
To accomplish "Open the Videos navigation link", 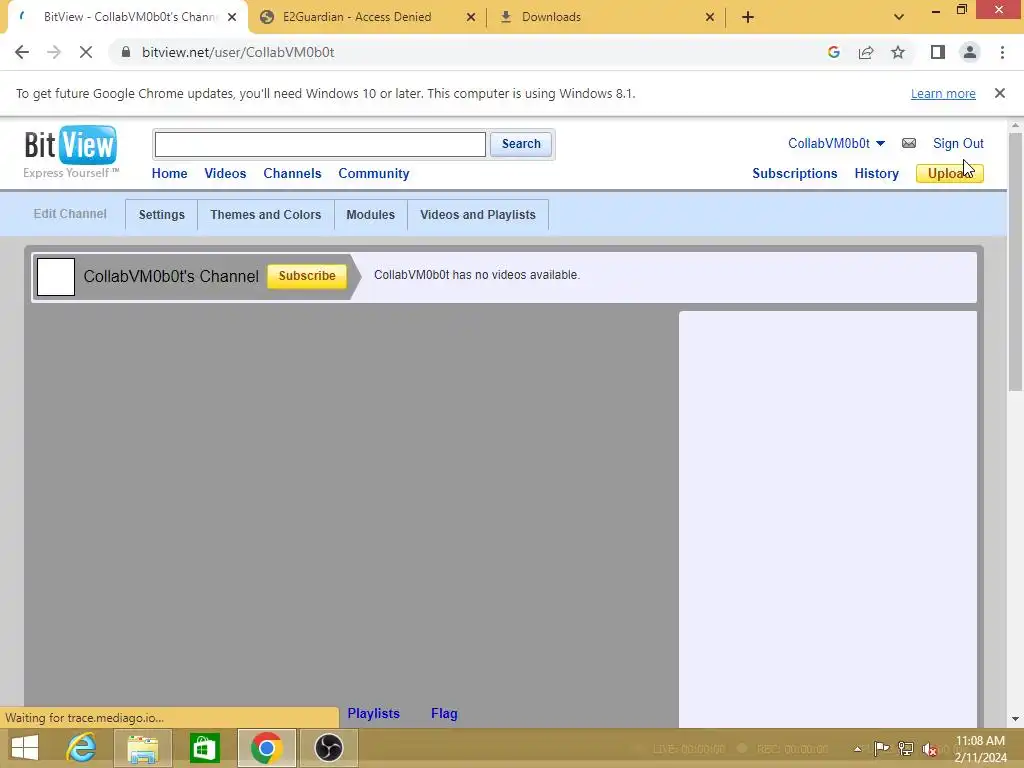I will (225, 174).
